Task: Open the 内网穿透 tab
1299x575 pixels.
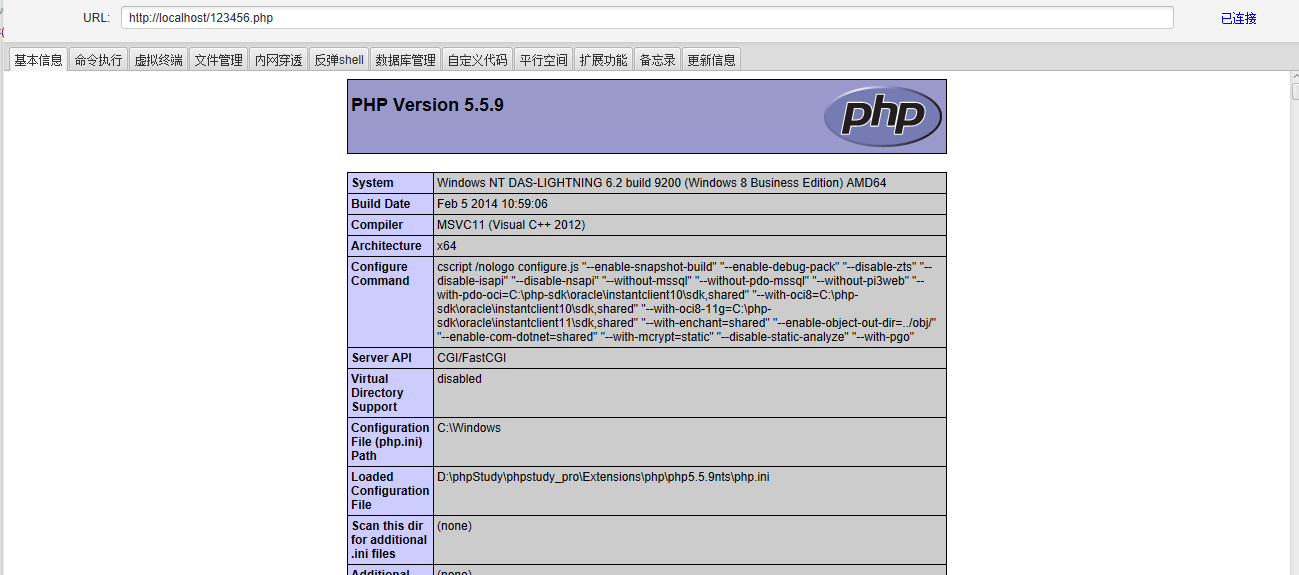Action: point(278,60)
